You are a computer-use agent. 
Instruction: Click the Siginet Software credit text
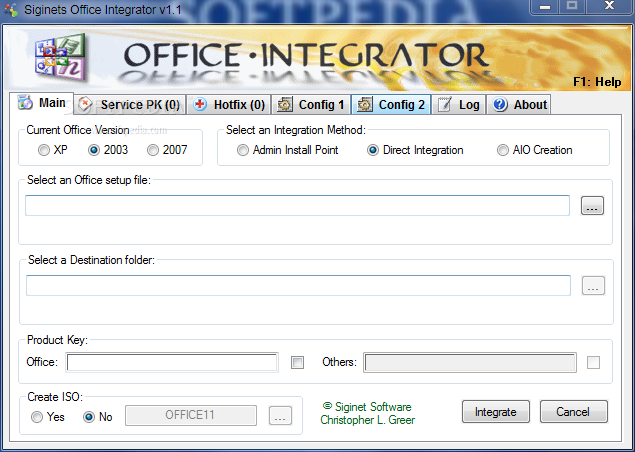coord(367,407)
